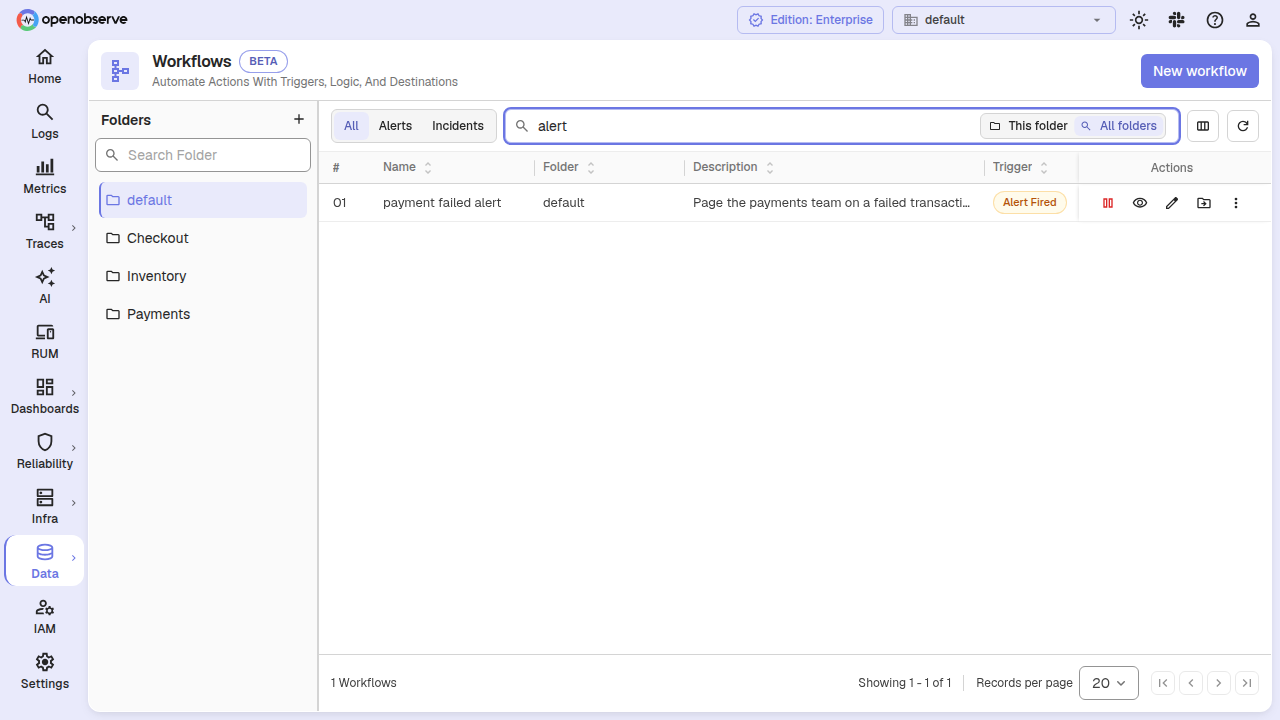1280x720 pixels.
Task: Create a New workflow
Action: click(1200, 71)
